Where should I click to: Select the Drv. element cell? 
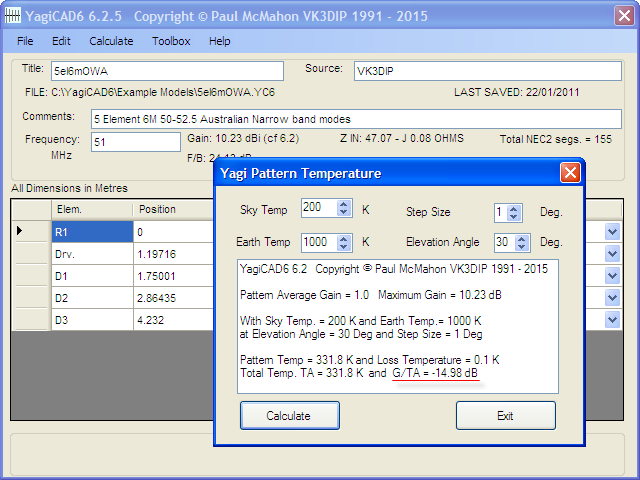(x=93, y=254)
